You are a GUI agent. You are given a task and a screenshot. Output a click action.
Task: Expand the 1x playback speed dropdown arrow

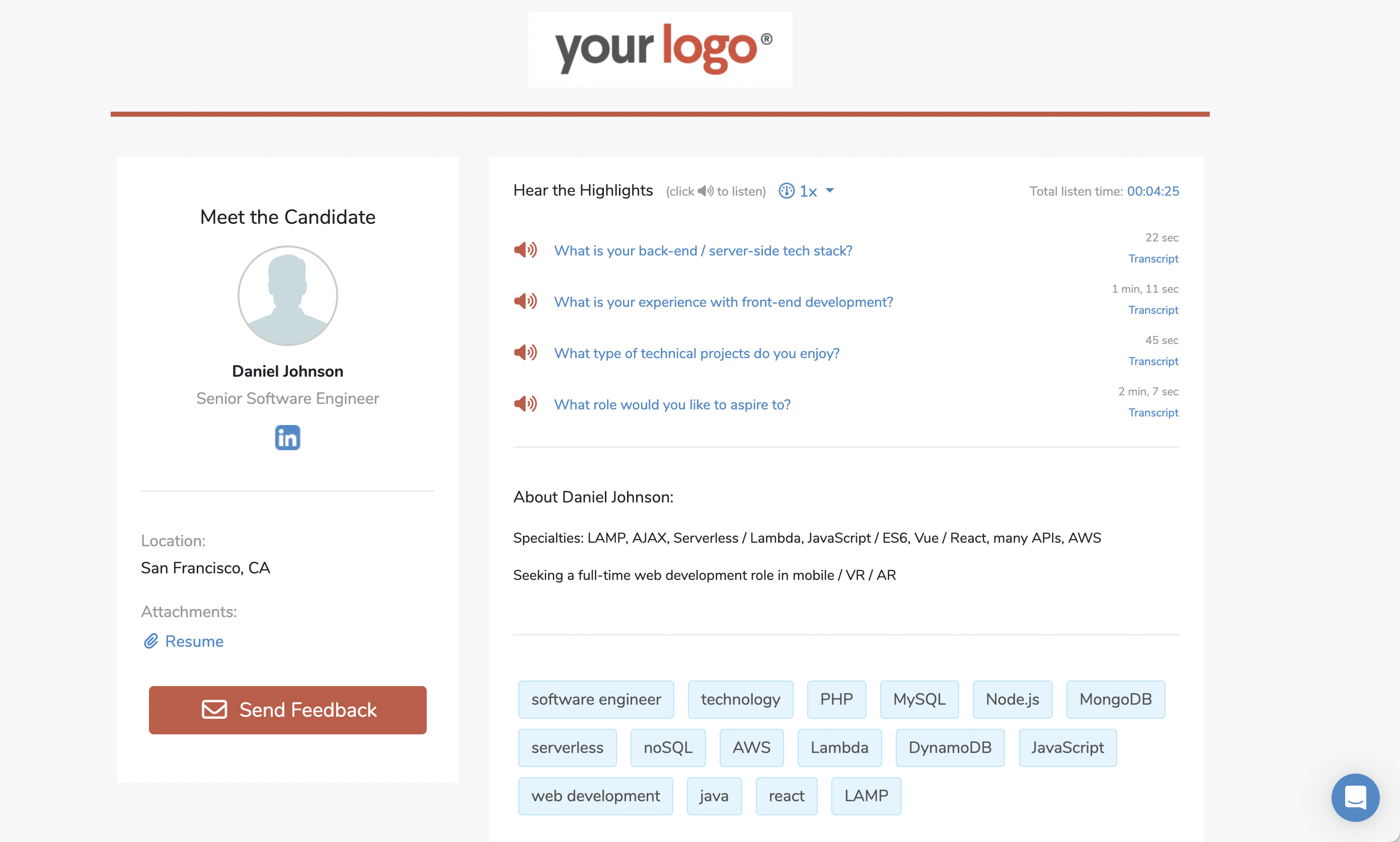(829, 191)
